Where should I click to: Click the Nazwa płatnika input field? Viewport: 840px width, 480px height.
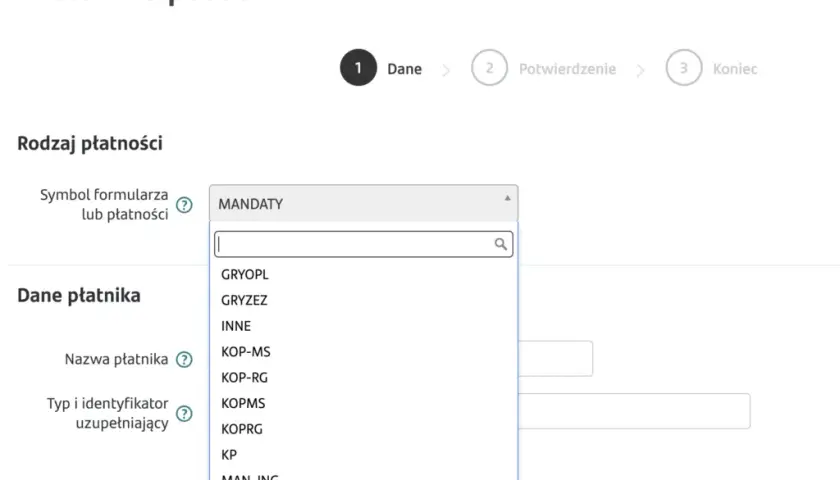(556, 358)
